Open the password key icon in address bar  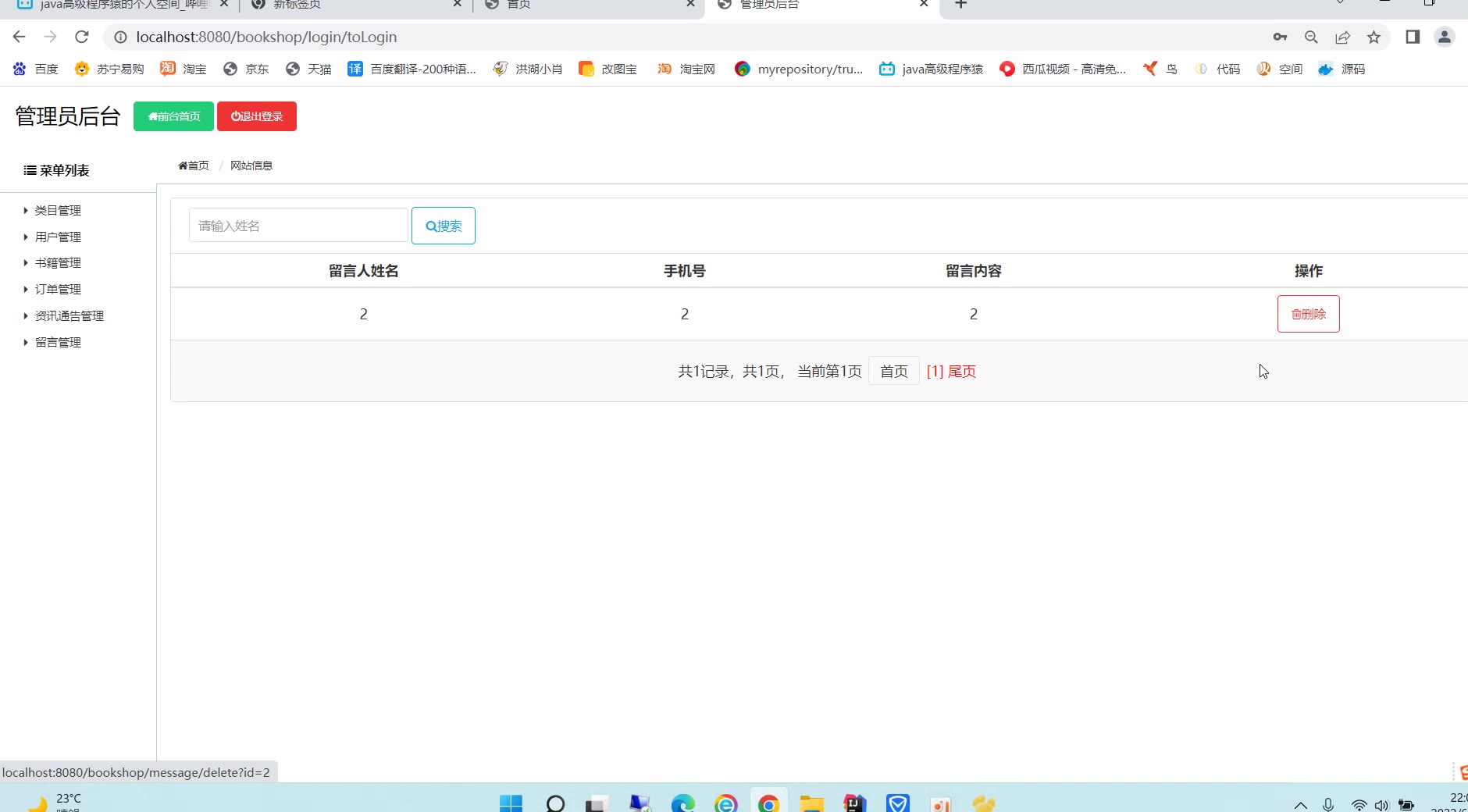(1280, 37)
